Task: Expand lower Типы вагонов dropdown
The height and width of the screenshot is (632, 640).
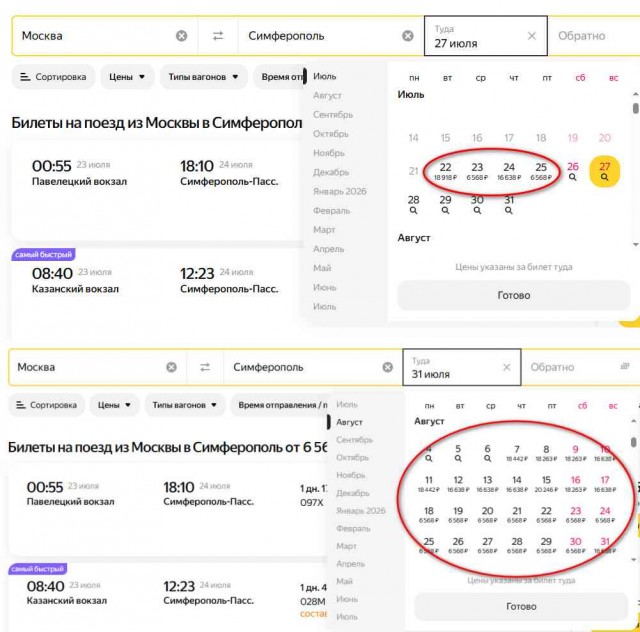Action: 184,405
